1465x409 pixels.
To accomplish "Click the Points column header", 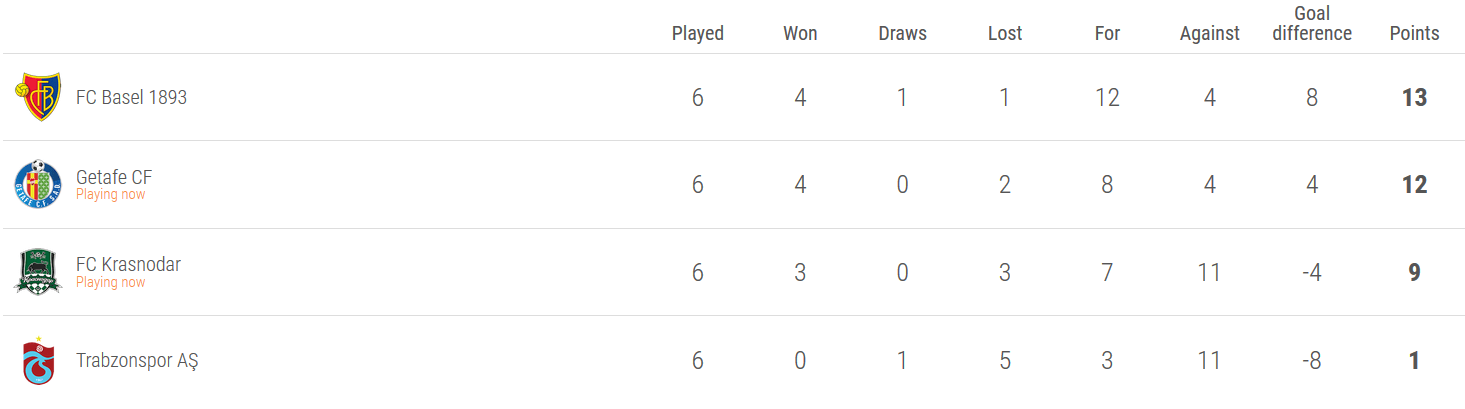I will pyautogui.click(x=1414, y=33).
